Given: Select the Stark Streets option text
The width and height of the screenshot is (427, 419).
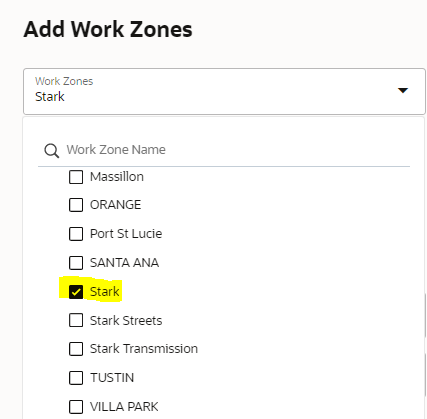Looking at the screenshot, I should pos(126,321).
